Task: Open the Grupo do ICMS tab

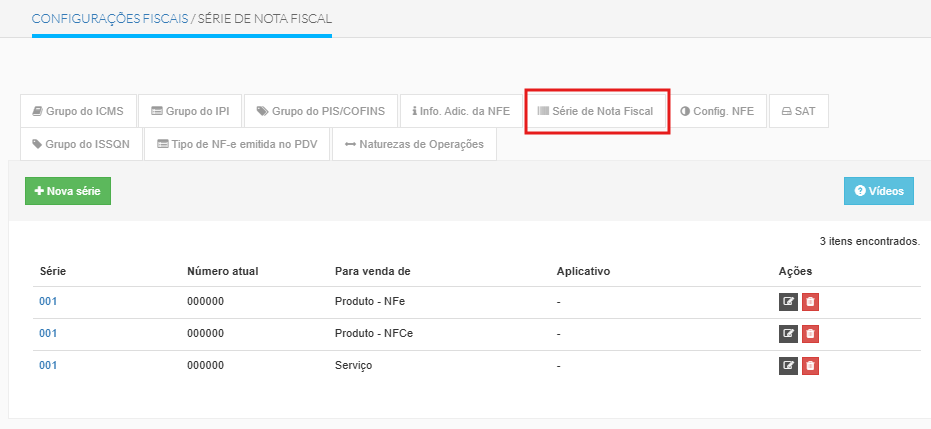Action: click(77, 112)
